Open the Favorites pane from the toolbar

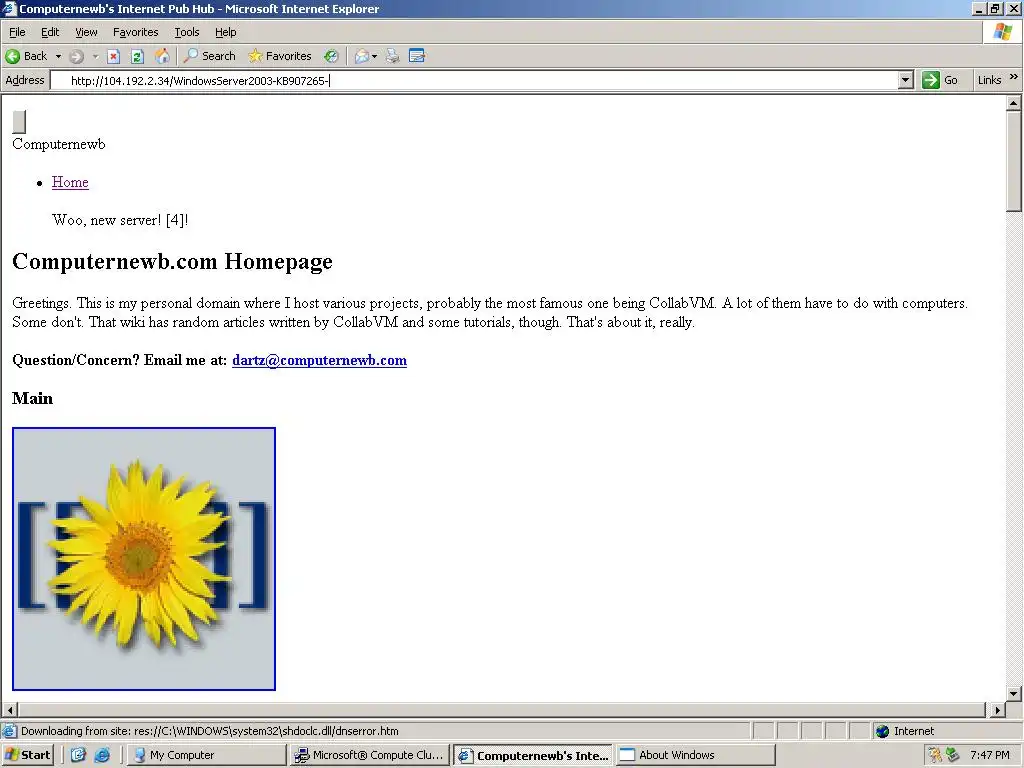(280, 56)
